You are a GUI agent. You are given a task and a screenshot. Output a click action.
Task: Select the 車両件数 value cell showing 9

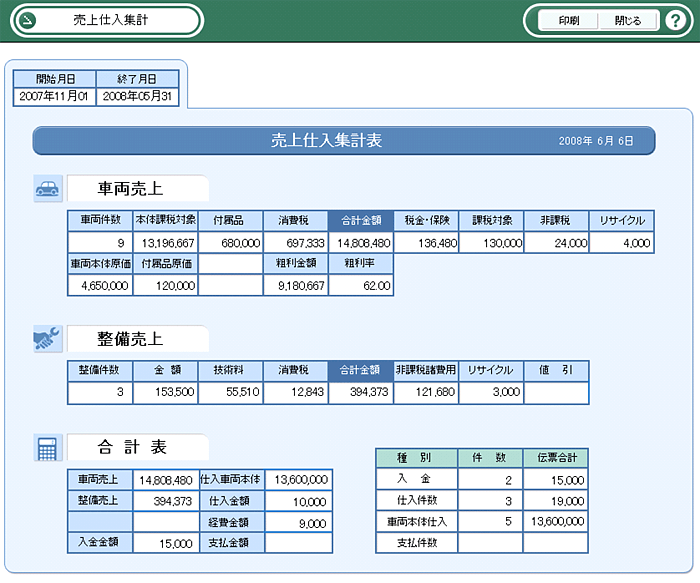coord(100,242)
